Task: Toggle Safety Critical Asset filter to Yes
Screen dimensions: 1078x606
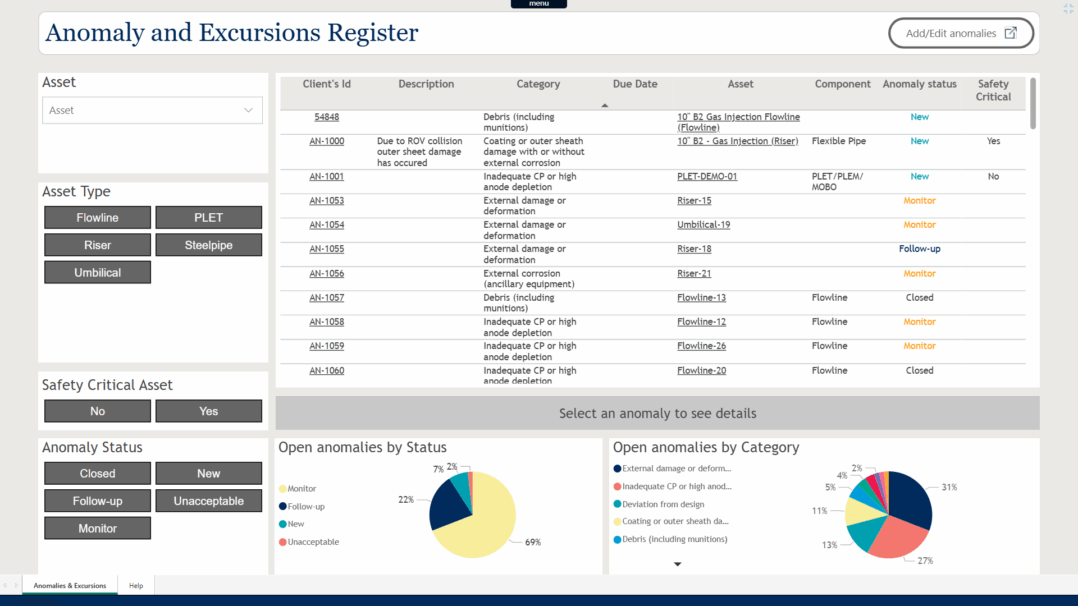Action: click(x=208, y=411)
